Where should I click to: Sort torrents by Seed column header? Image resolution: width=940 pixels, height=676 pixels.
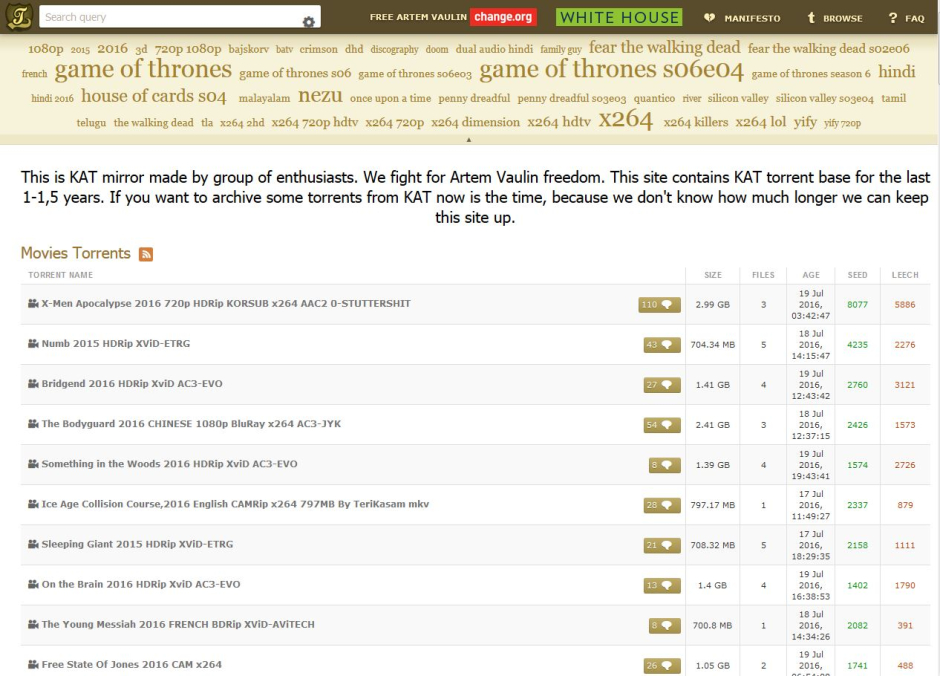[x=857, y=275]
